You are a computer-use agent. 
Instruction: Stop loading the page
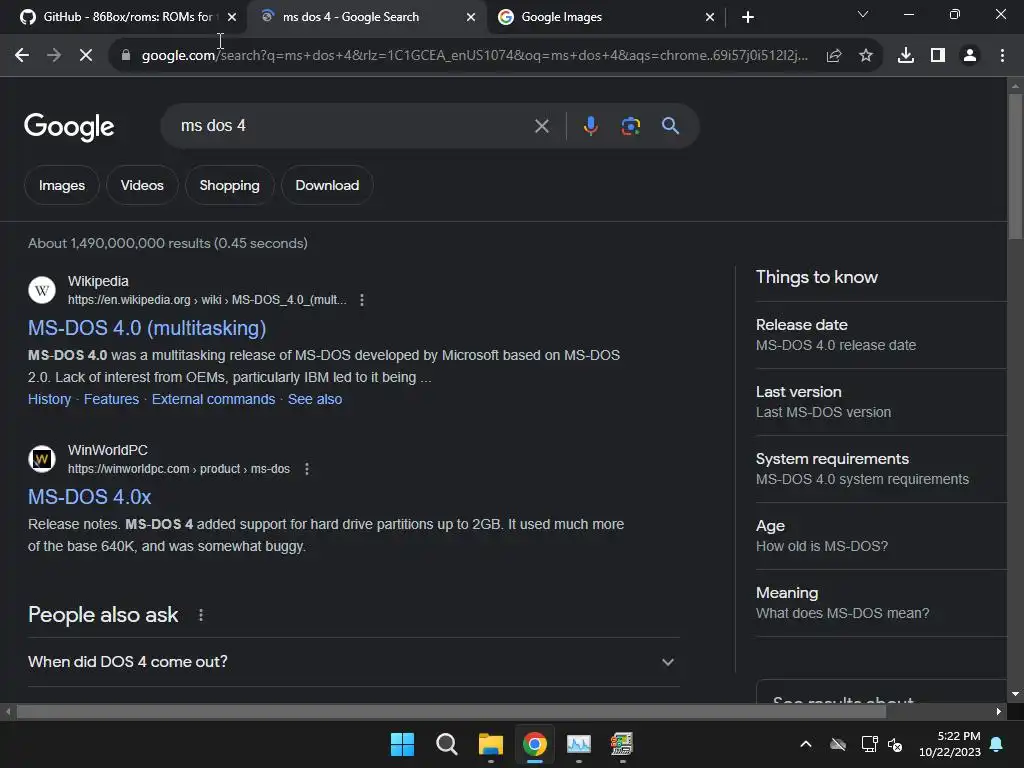coord(86,56)
